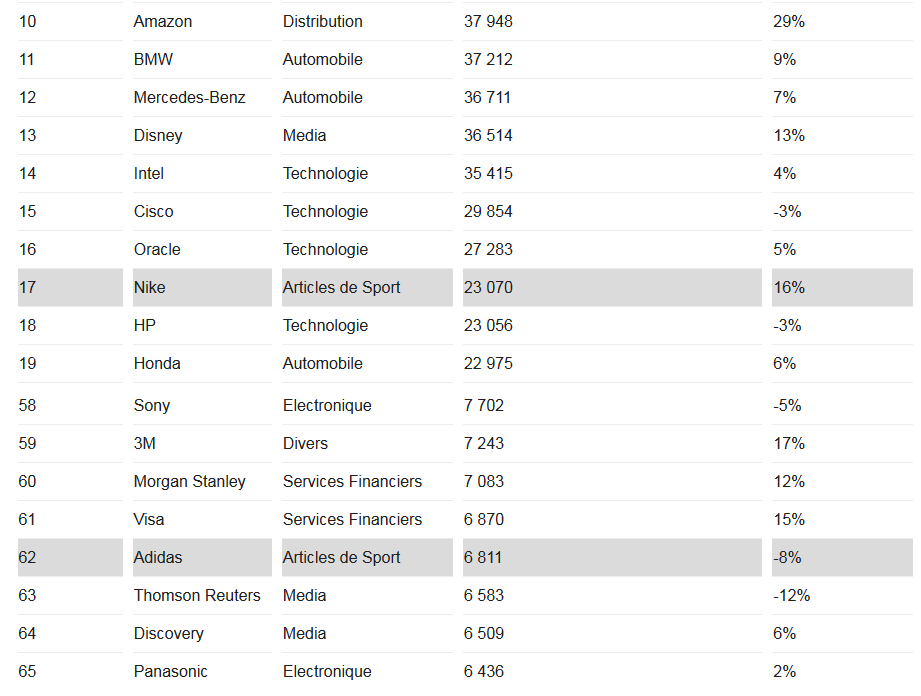Select Thomson Reuters' -12% change cell
The width and height of the screenshot is (921, 696).
[x=791, y=595]
